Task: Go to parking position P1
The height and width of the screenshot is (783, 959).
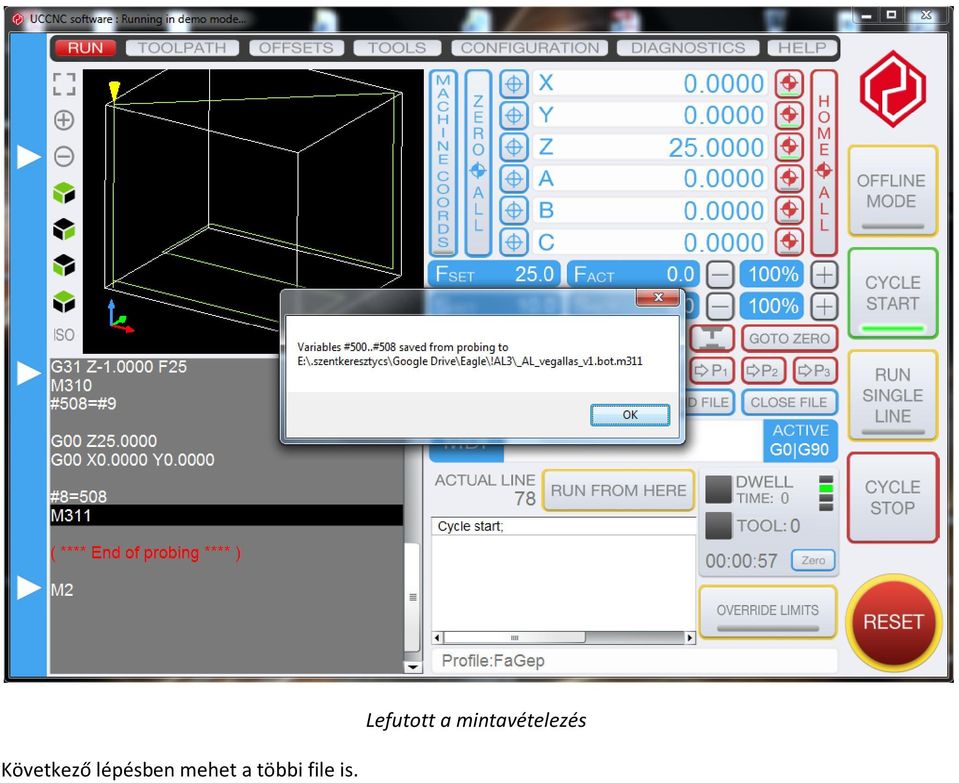Action: [712, 371]
